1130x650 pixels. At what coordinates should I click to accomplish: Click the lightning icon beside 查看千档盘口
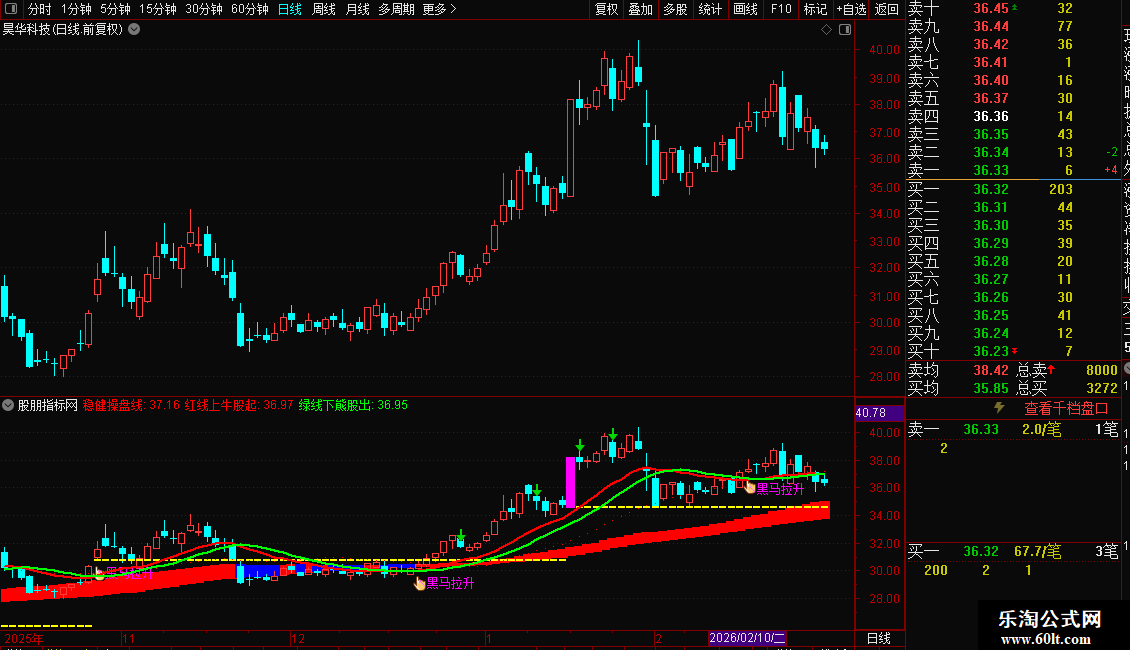point(999,408)
